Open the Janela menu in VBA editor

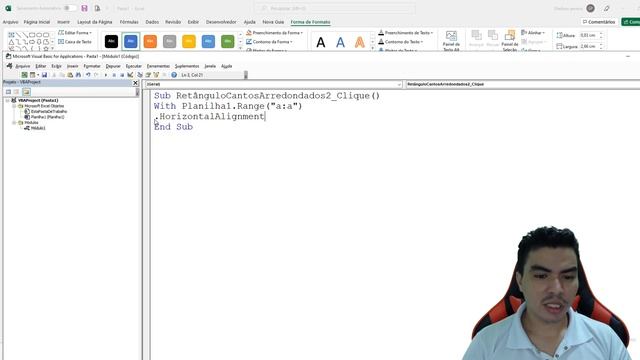click(x=210, y=66)
